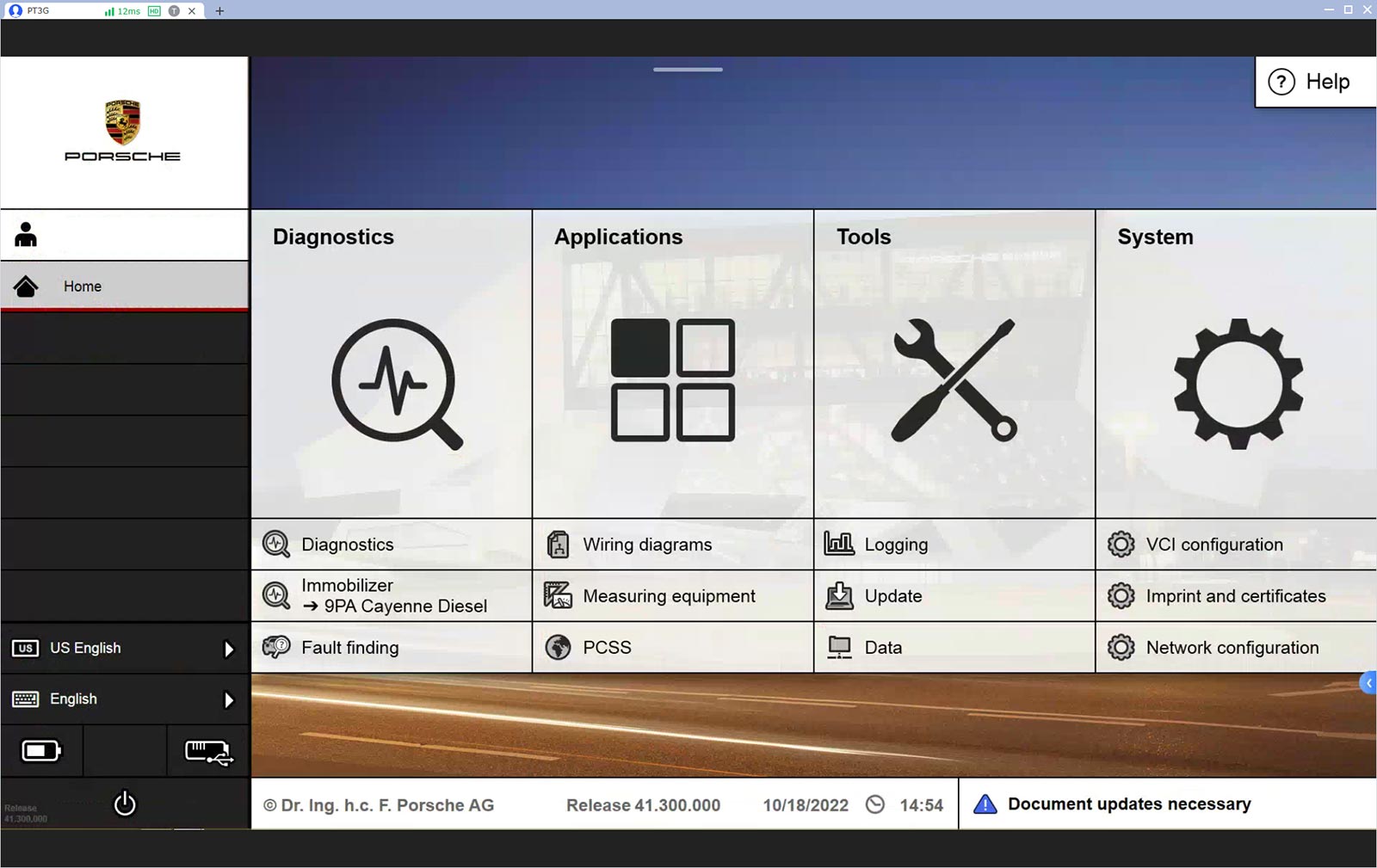1377x868 pixels.
Task: Click the Help button label
Action: click(x=1328, y=82)
